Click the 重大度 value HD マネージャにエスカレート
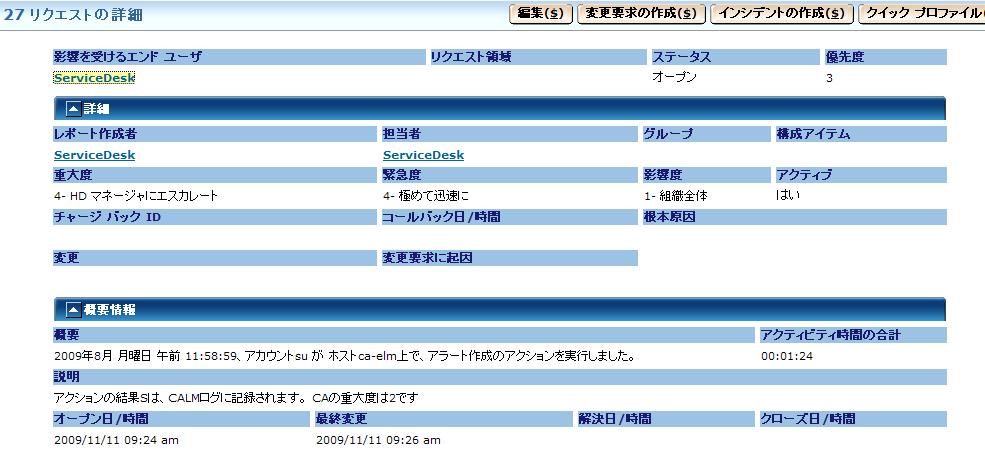 (136, 196)
